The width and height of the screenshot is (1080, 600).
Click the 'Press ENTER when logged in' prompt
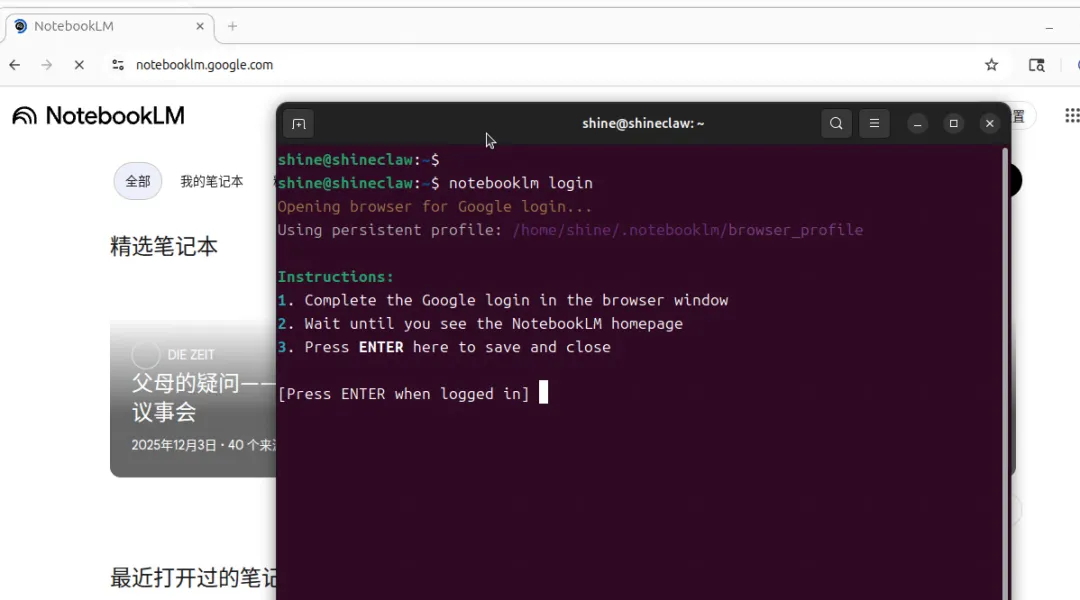click(404, 394)
